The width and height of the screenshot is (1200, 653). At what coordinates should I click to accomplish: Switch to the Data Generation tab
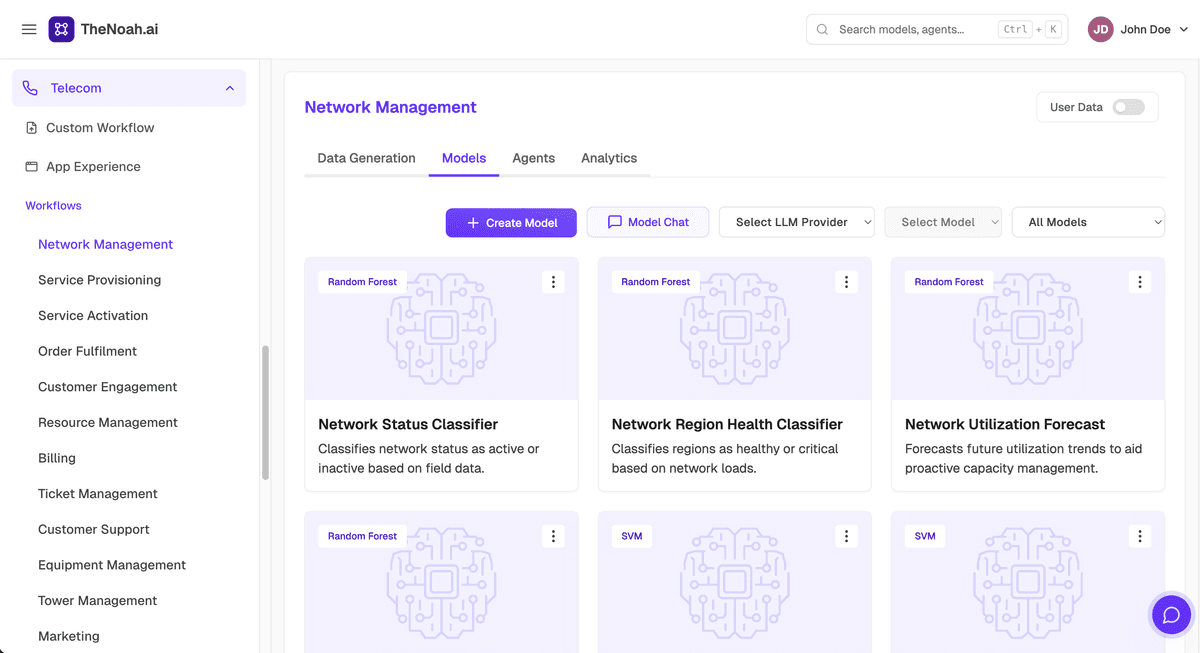pyautogui.click(x=366, y=158)
